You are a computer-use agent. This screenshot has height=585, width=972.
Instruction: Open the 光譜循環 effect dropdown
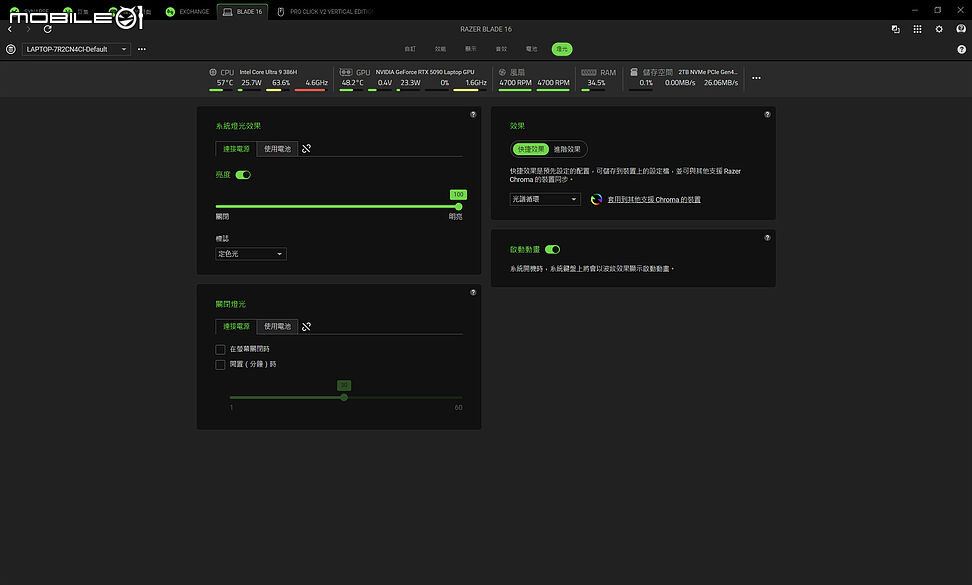coord(545,199)
